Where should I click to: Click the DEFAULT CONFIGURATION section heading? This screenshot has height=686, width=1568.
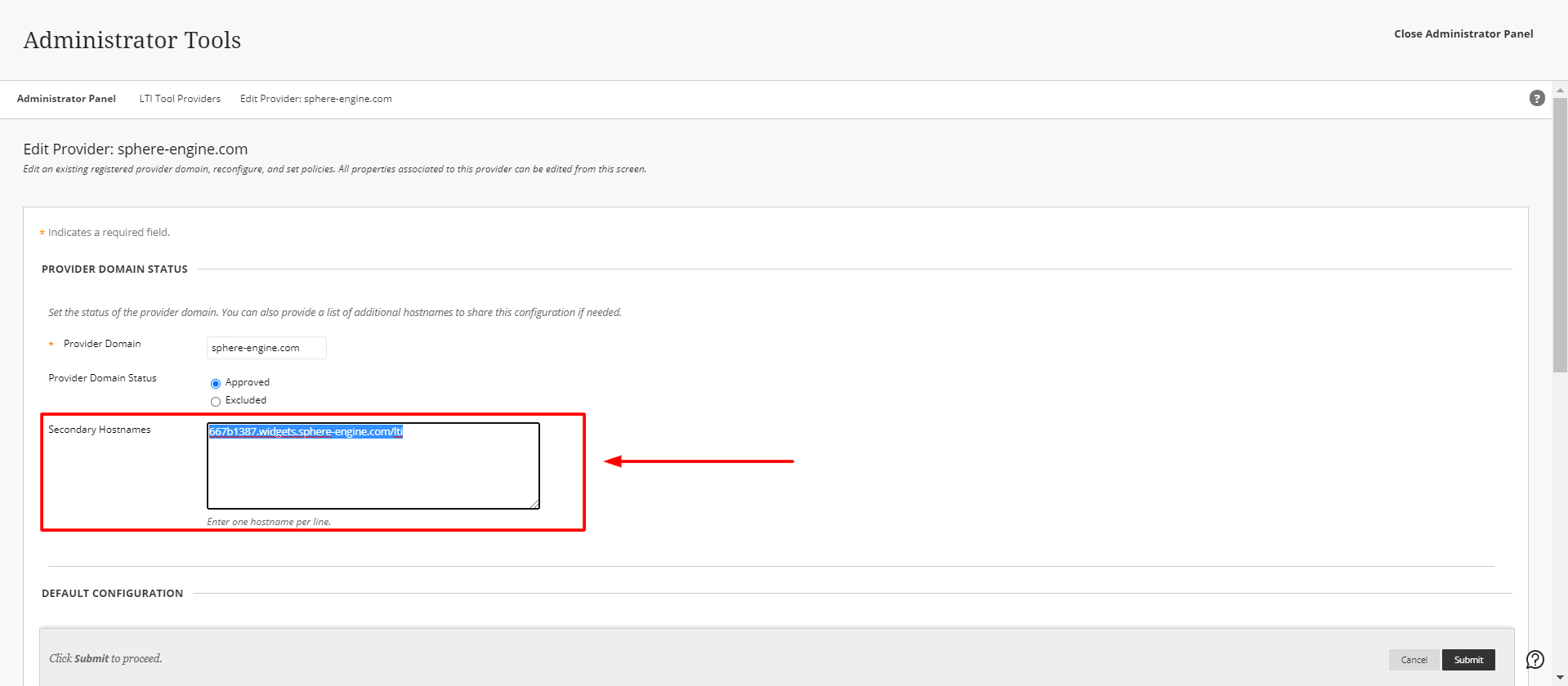[112, 594]
